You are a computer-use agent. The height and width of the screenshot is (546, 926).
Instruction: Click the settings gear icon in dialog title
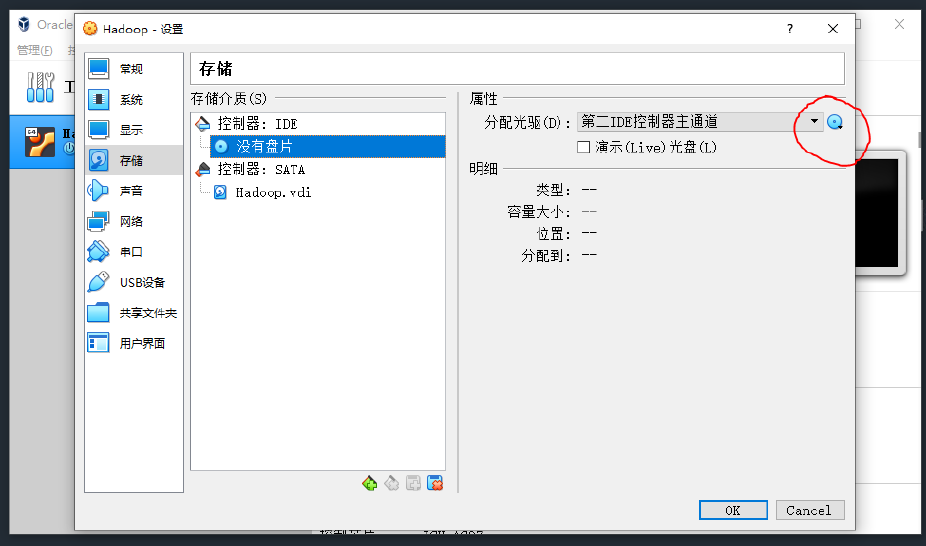(90, 28)
